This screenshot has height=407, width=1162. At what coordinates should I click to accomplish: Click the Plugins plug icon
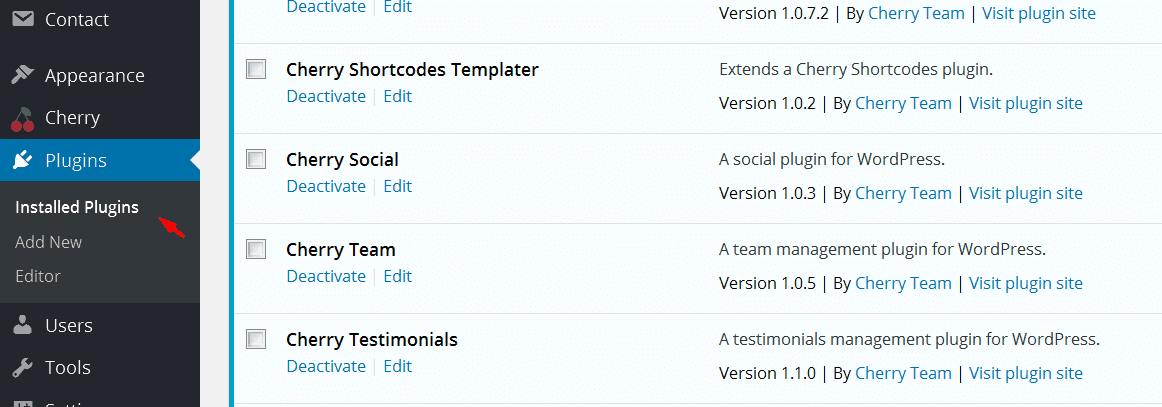coord(22,161)
